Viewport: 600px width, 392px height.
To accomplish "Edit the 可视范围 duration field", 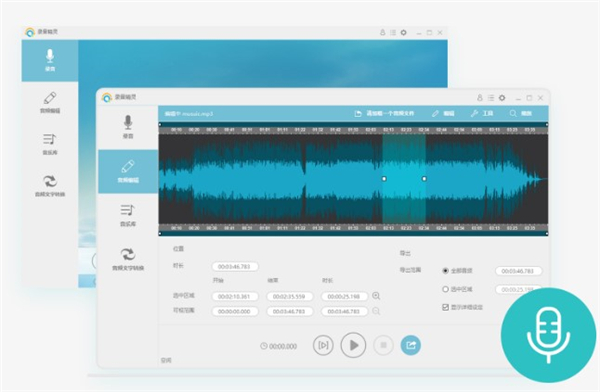I will point(344,312).
